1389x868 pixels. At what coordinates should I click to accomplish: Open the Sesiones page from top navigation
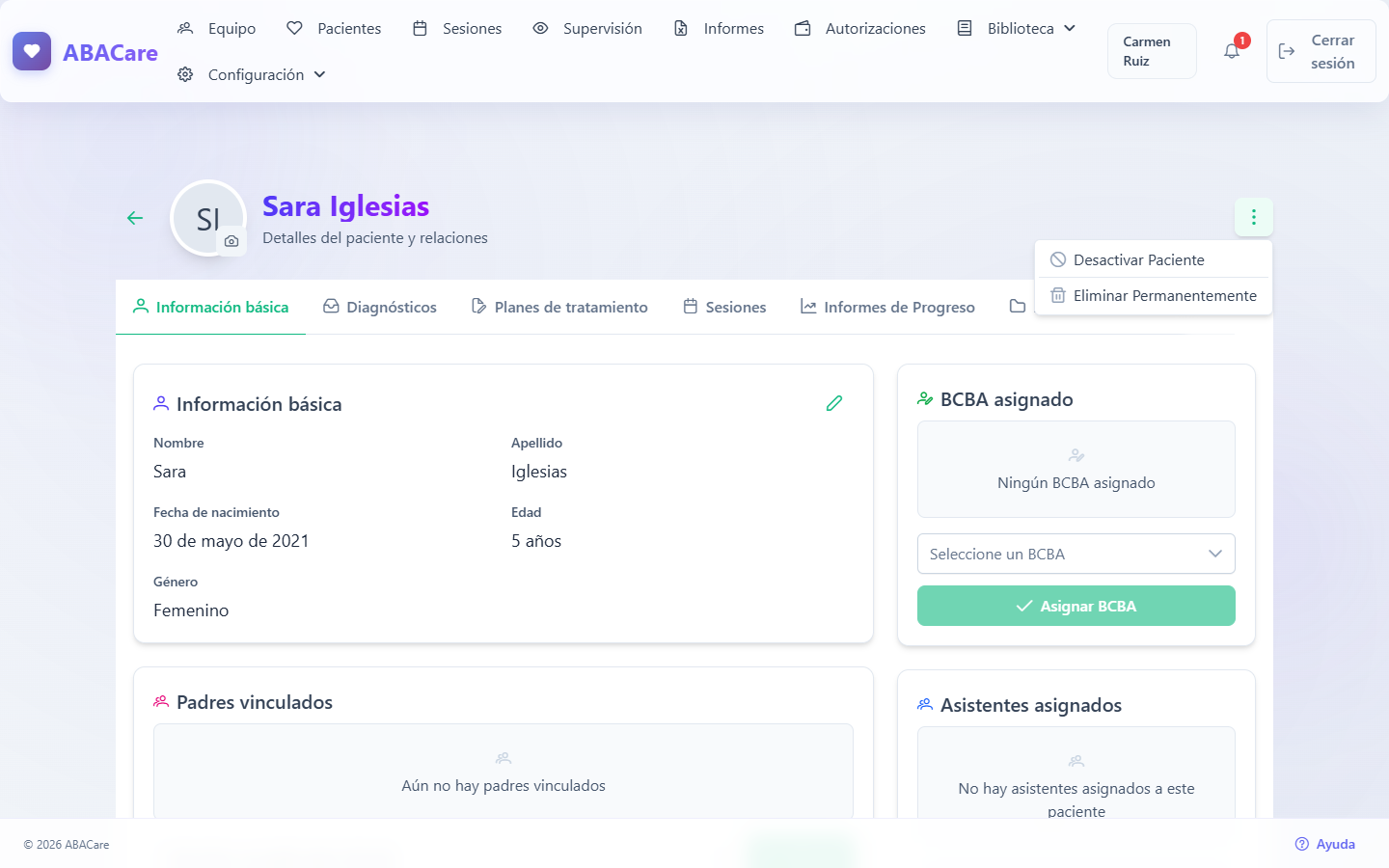point(457,29)
